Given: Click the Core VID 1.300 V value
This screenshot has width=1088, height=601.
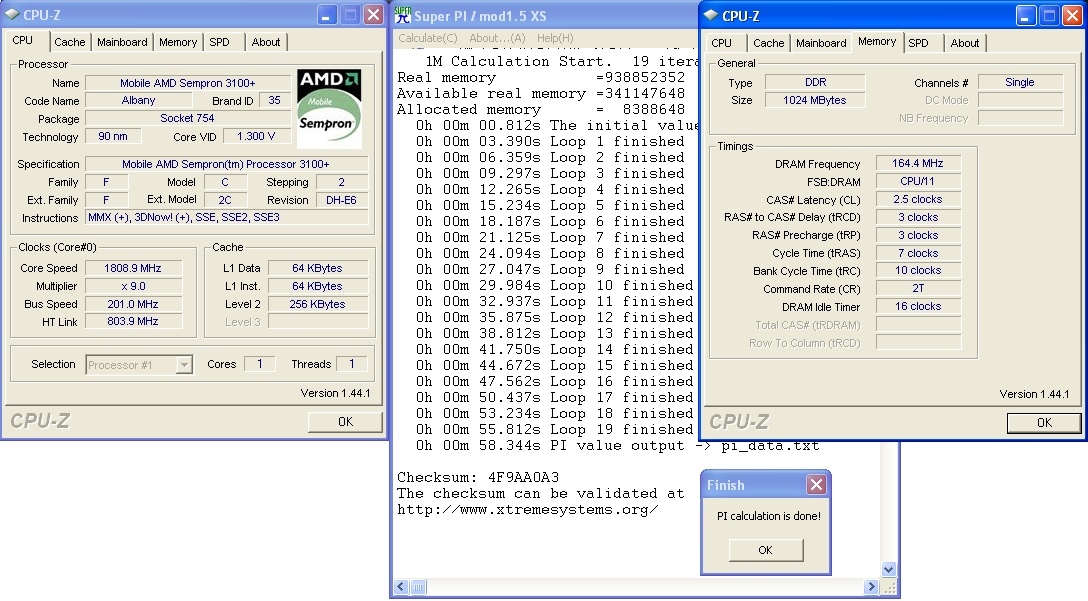Looking at the screenshot, I should [256, 137].
